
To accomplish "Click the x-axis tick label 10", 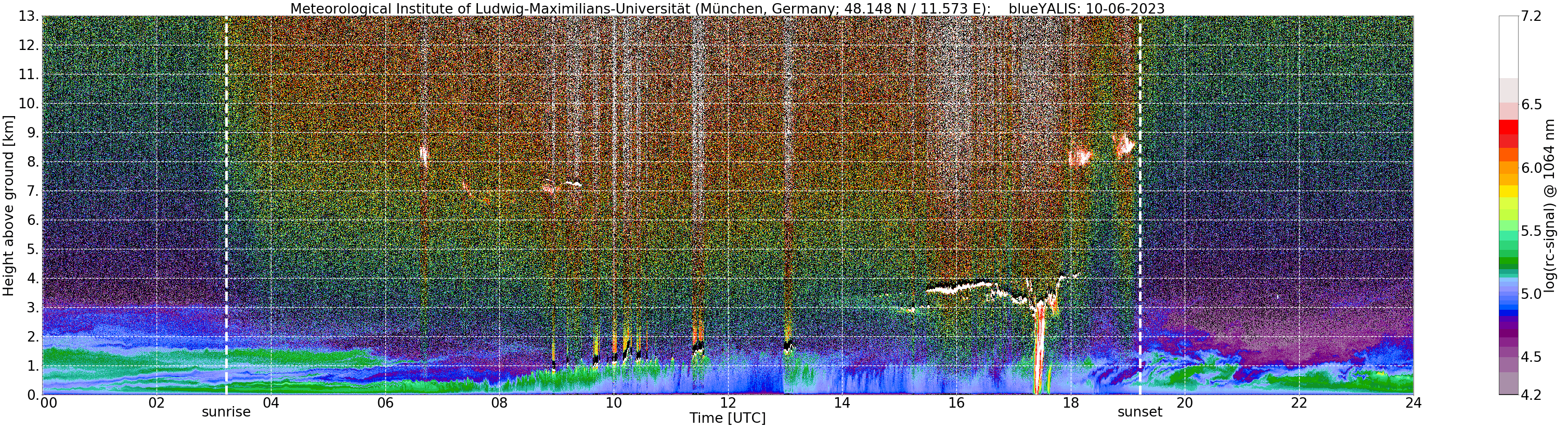I will coord(614,403).
